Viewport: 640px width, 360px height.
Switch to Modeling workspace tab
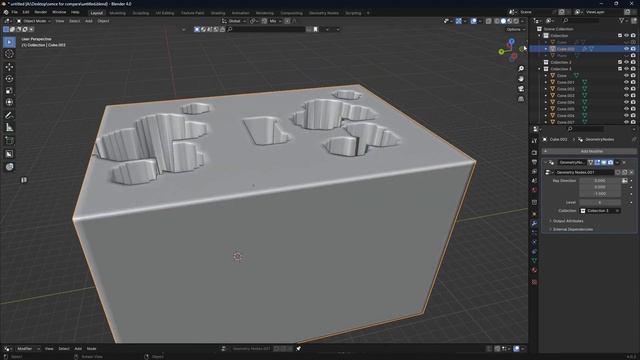117,13
